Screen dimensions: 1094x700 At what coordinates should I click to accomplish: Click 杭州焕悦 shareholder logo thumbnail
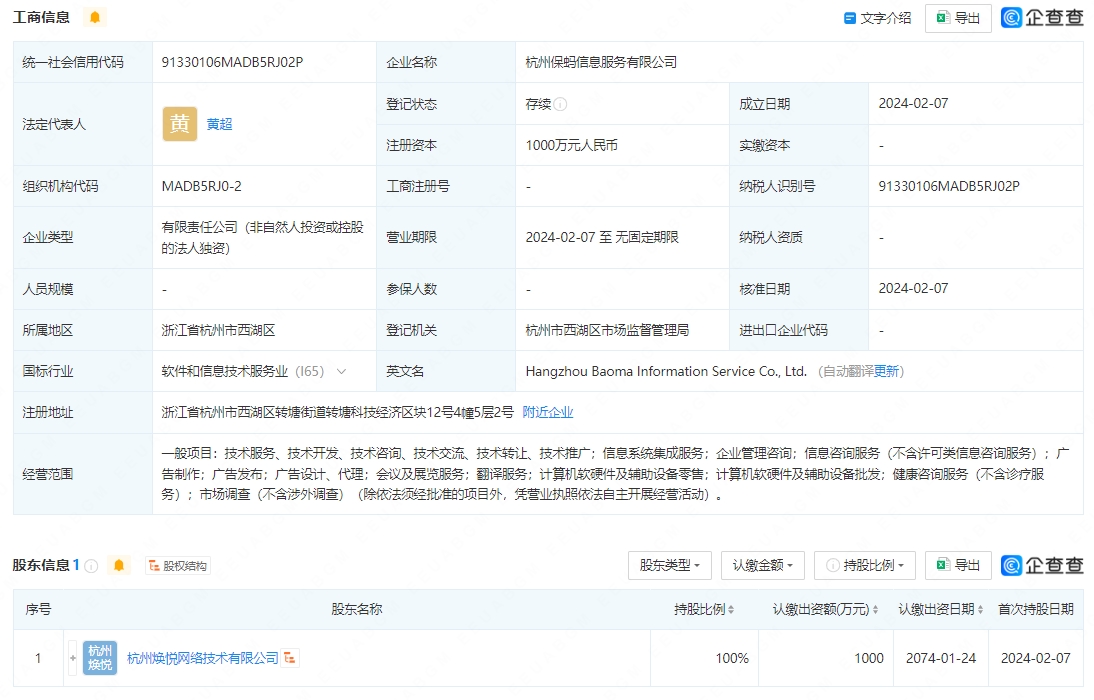click(100, 658)
